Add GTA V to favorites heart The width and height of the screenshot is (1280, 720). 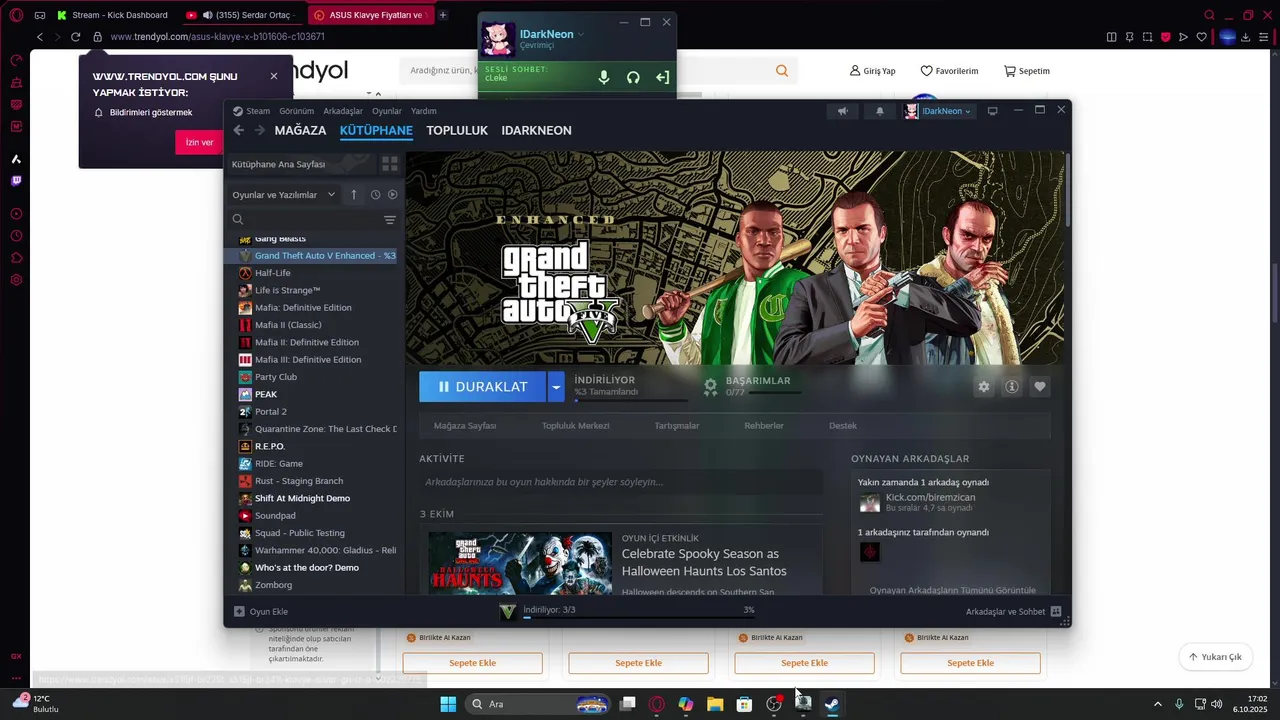[1040, 387]
